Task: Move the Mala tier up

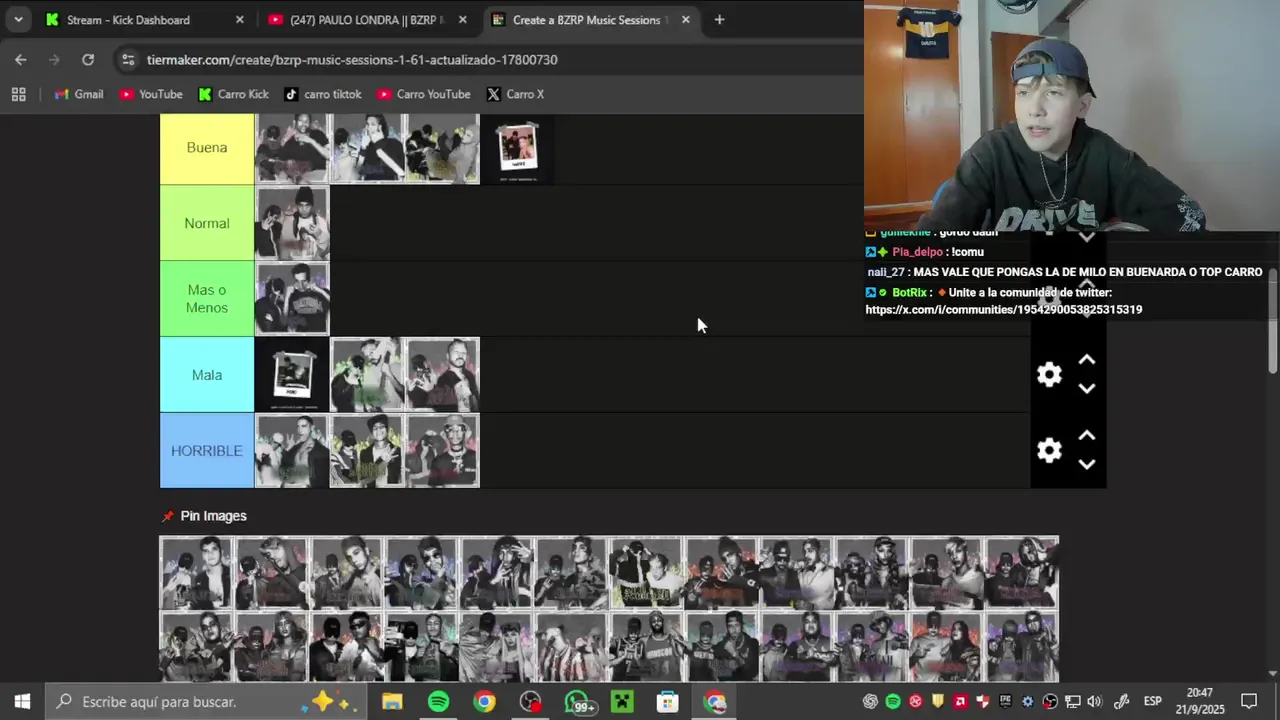Action: (1087, 360)
